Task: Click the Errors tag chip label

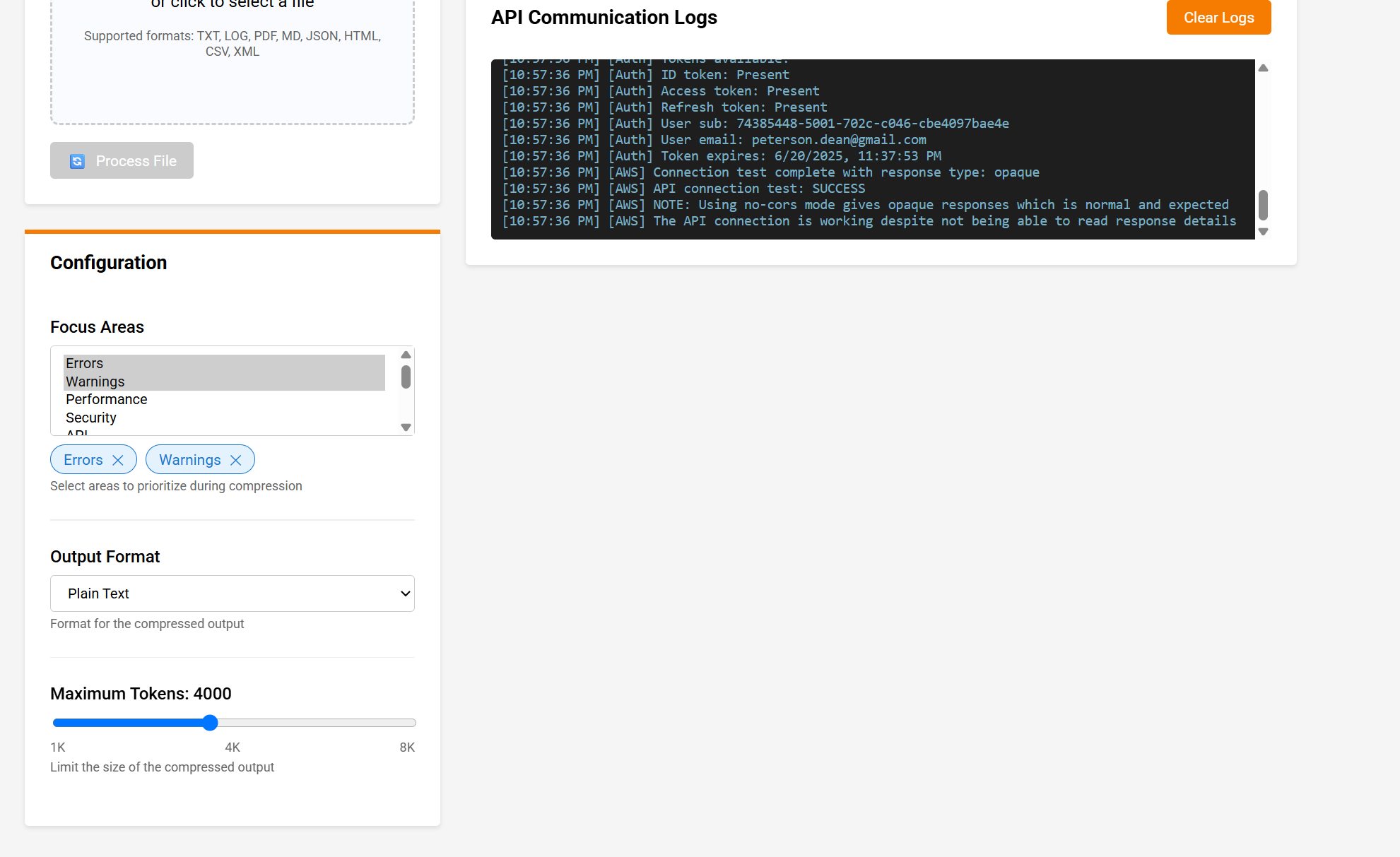Action: [83, 460]
